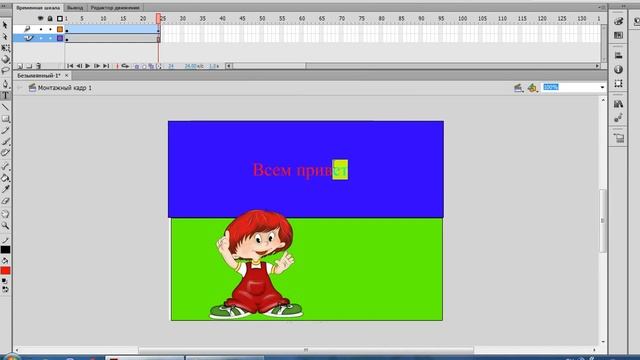Toggle lock all layers padlock header
This screenshot has width=640, height=360.
(x=50, y=19)
